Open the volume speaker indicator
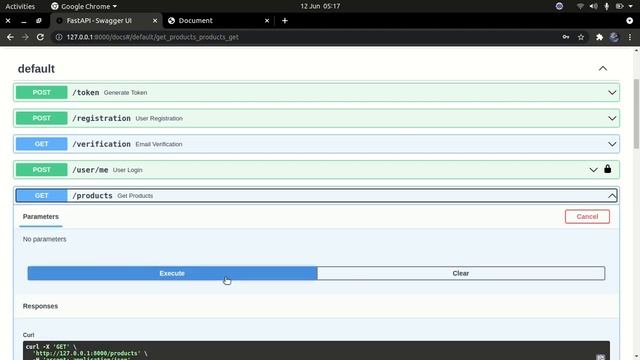 click(593, 6)
